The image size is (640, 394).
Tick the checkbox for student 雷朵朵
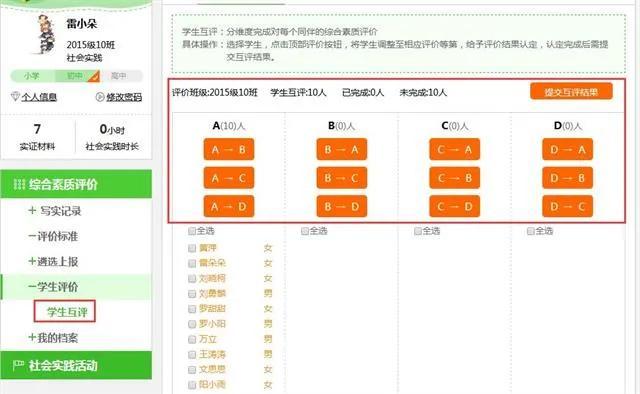point(192,263)
